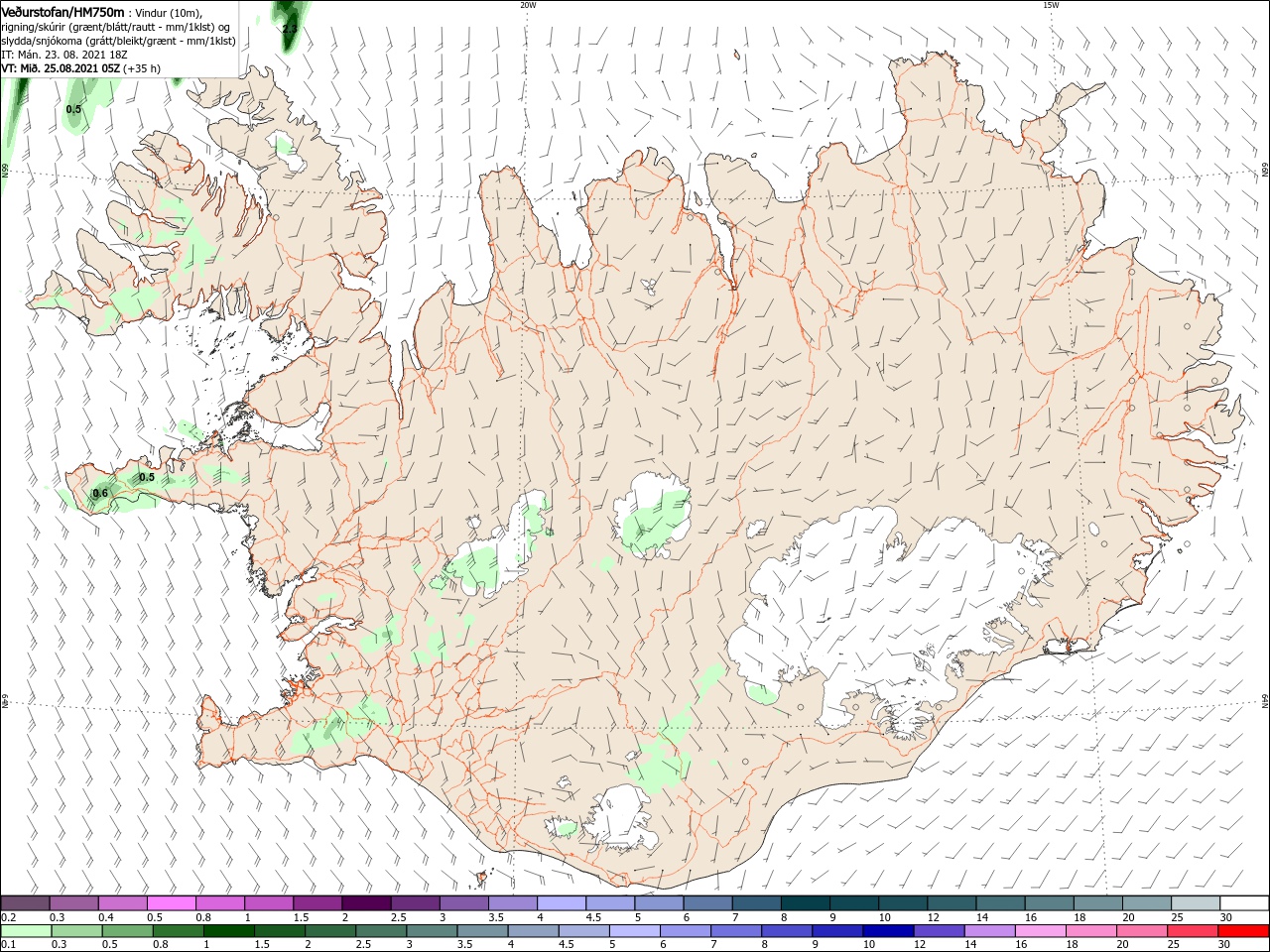Pick bottom-row light blue swatch between 5 and 6
The width and height of the screenshot is (1270, 952).
pos(634,931)
